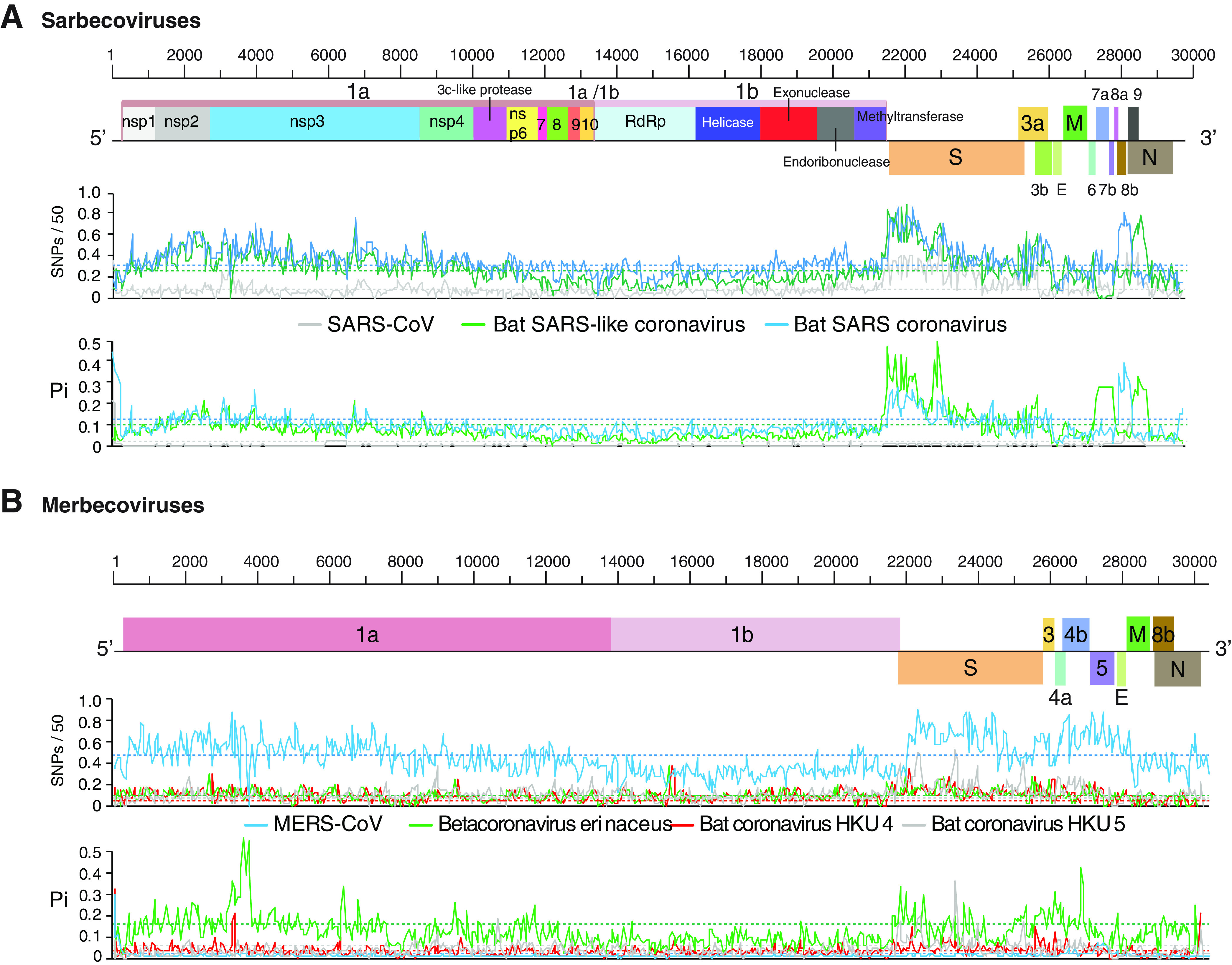Click Bat SARS coronavirus legend entry
Viewport: 1232px width, 965px height.
click(886, 324)
